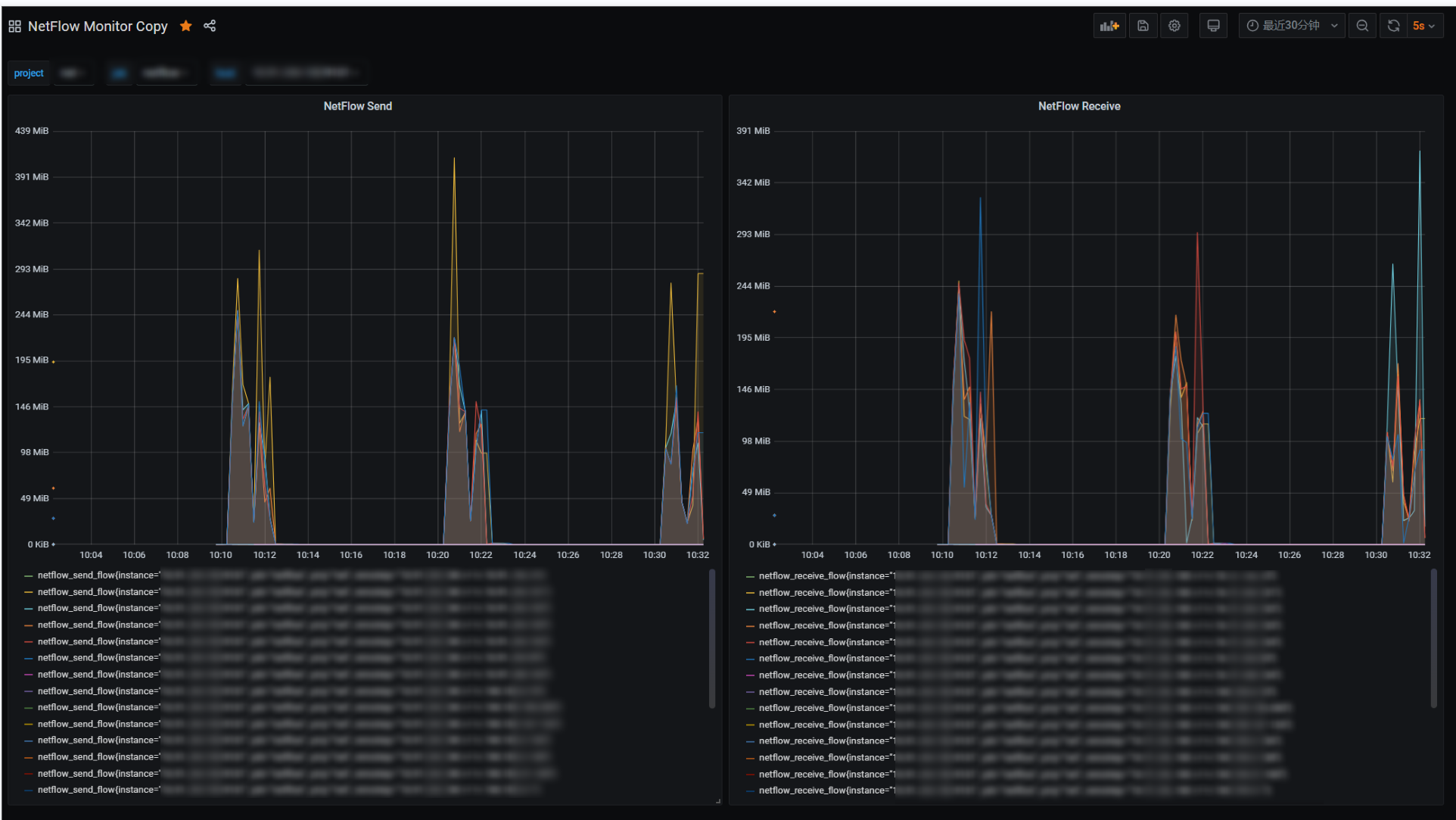The width and height of the screenshot is (1456, 820).
Task: Click the clock icon in time picker
Action: click(x=1252, y=26)
